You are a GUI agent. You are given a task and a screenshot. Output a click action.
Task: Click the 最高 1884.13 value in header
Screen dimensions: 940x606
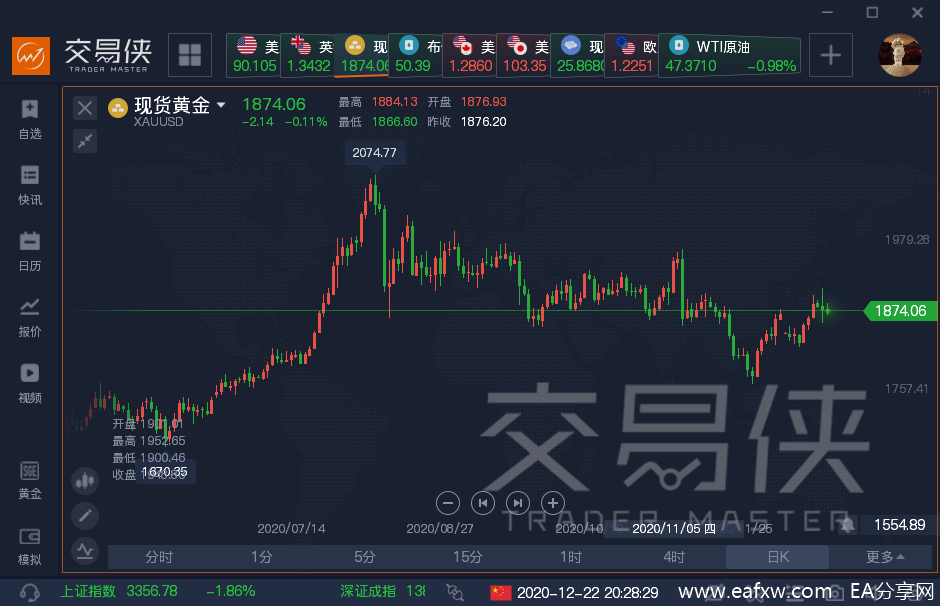pyautogui.click(x=394, y=102)
